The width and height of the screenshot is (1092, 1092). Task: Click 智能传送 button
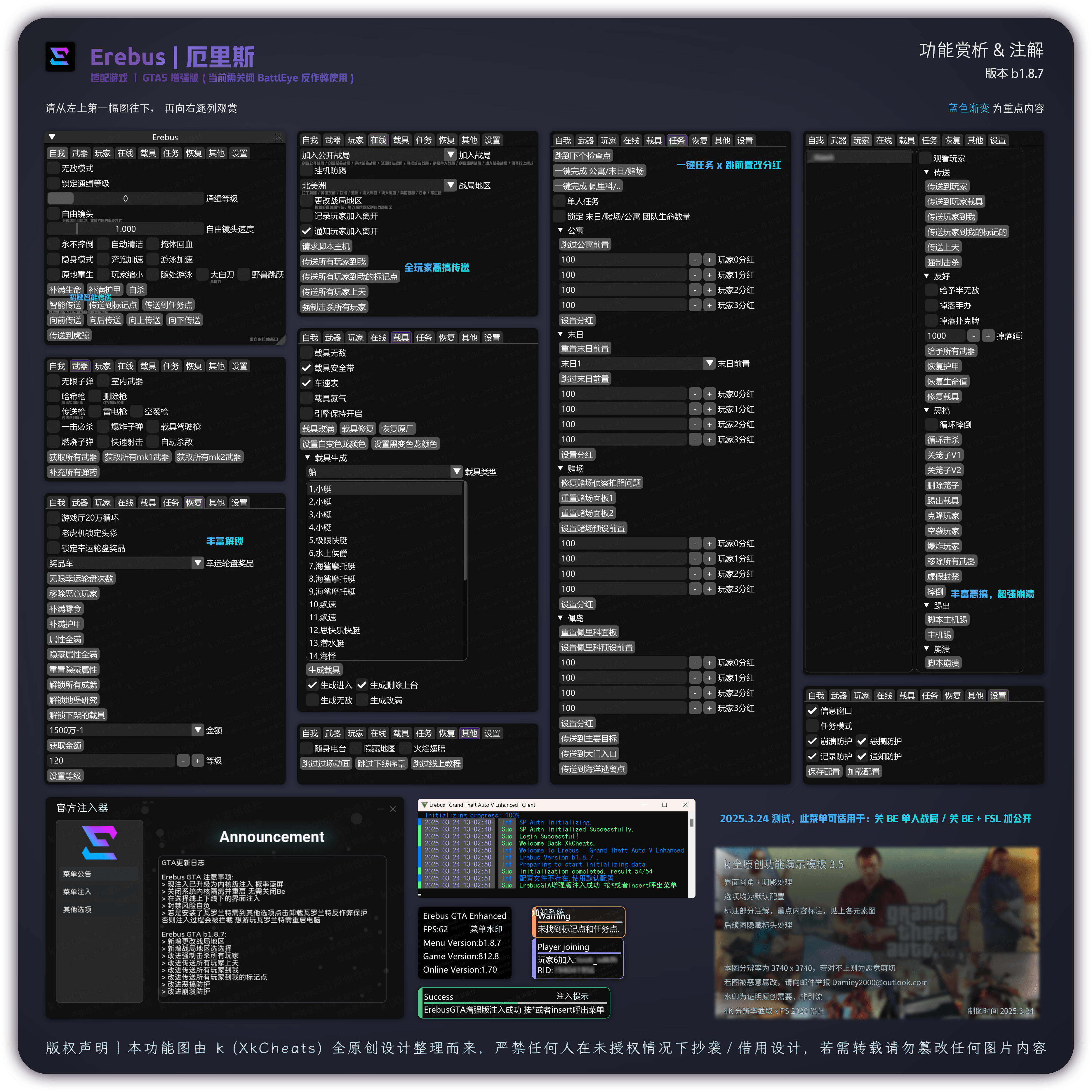[x=65, y=305]
